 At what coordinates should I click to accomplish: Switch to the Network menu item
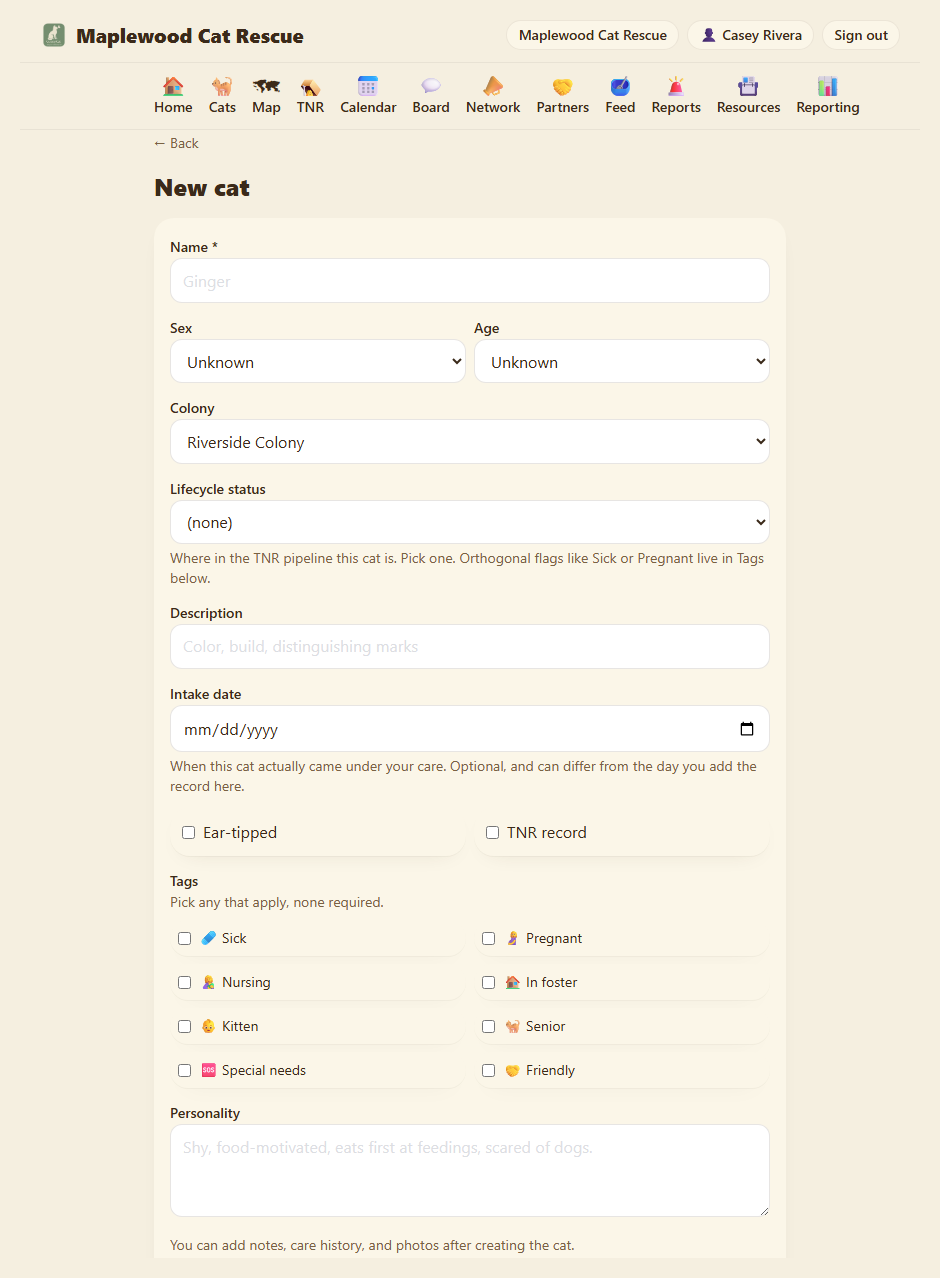(493, 96)
